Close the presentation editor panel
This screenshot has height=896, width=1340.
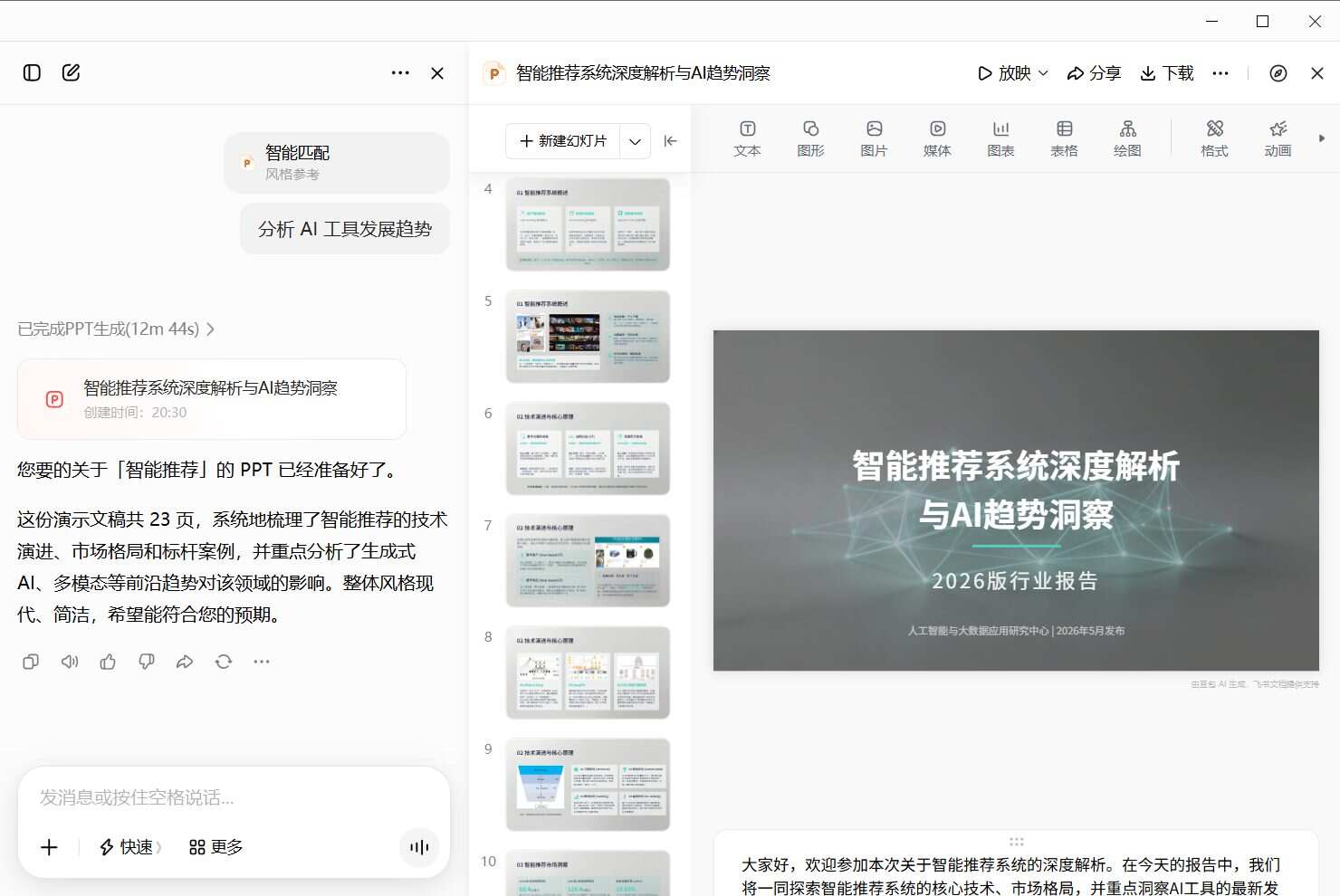[x=1317, y=73]
